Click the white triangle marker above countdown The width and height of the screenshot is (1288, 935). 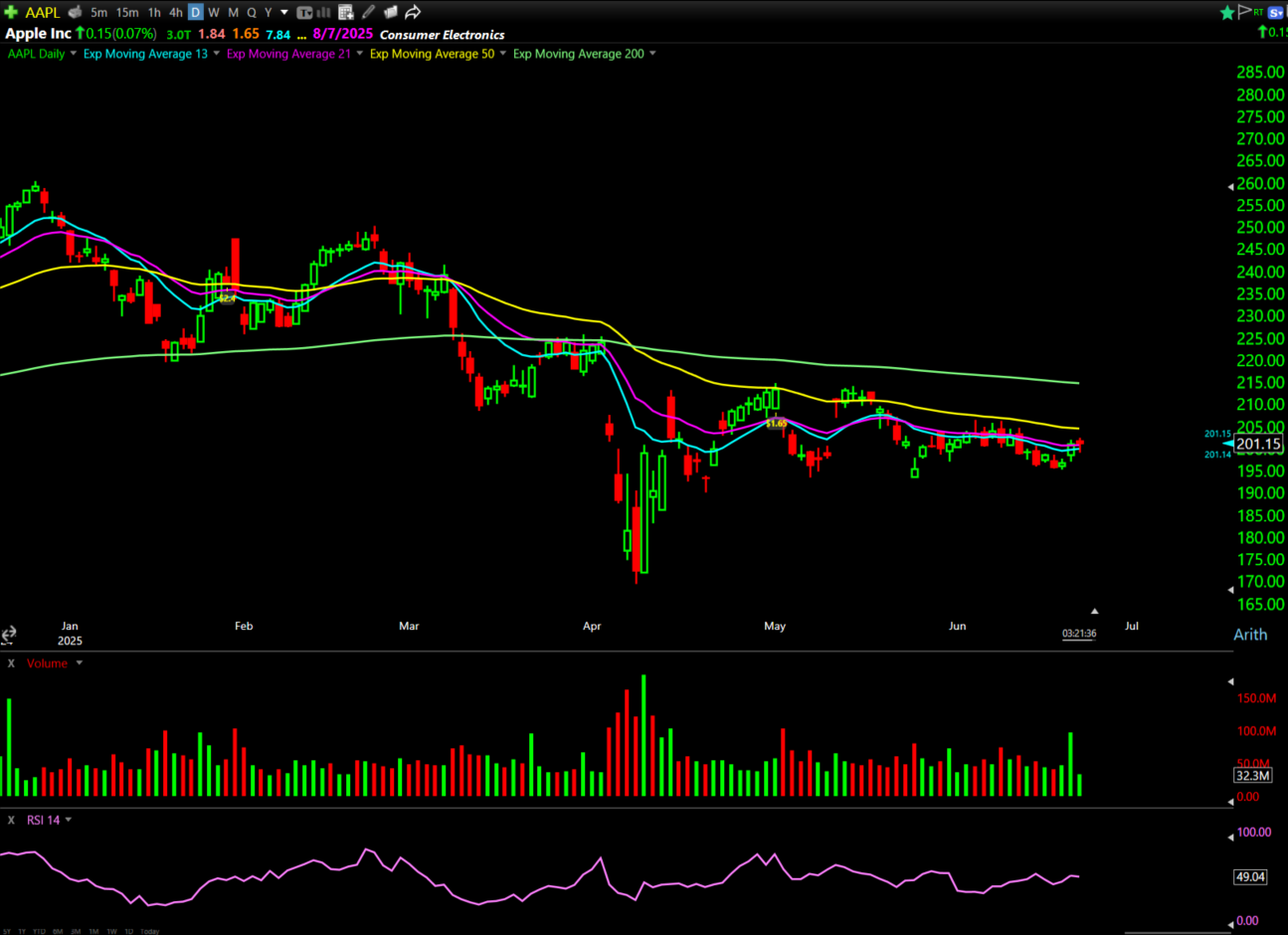(x=1094, y=611)
